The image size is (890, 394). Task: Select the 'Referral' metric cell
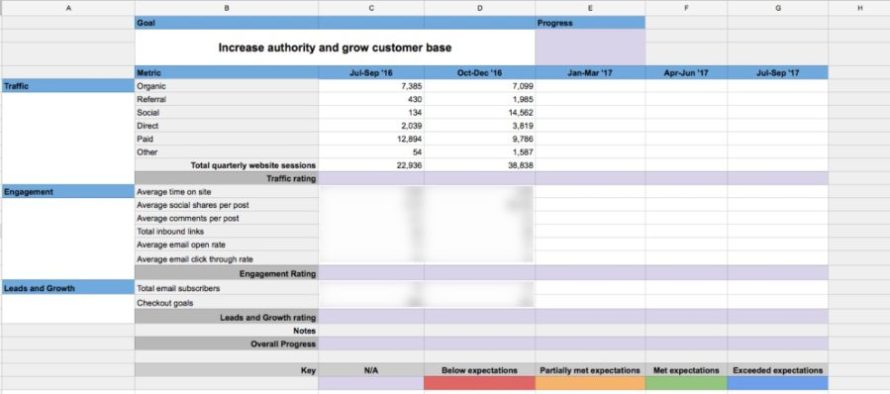pos(226,99)
